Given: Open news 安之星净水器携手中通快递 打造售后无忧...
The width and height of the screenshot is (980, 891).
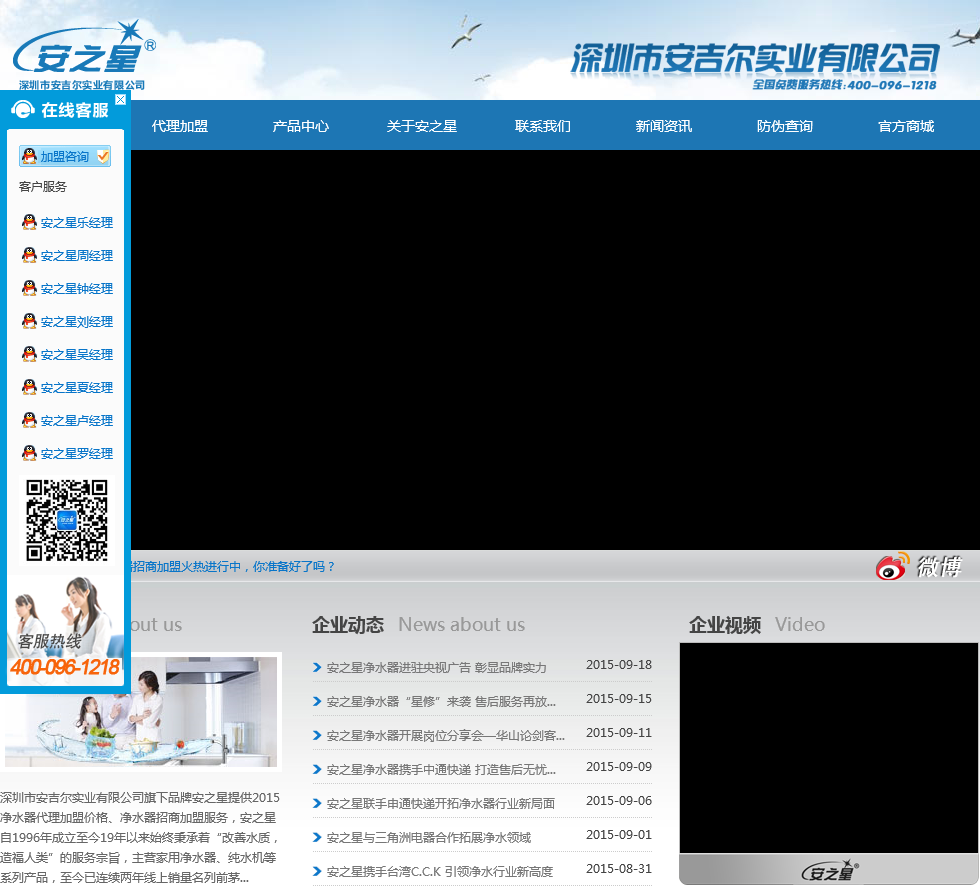Looking at the screenshot, I should pos(441,770).
